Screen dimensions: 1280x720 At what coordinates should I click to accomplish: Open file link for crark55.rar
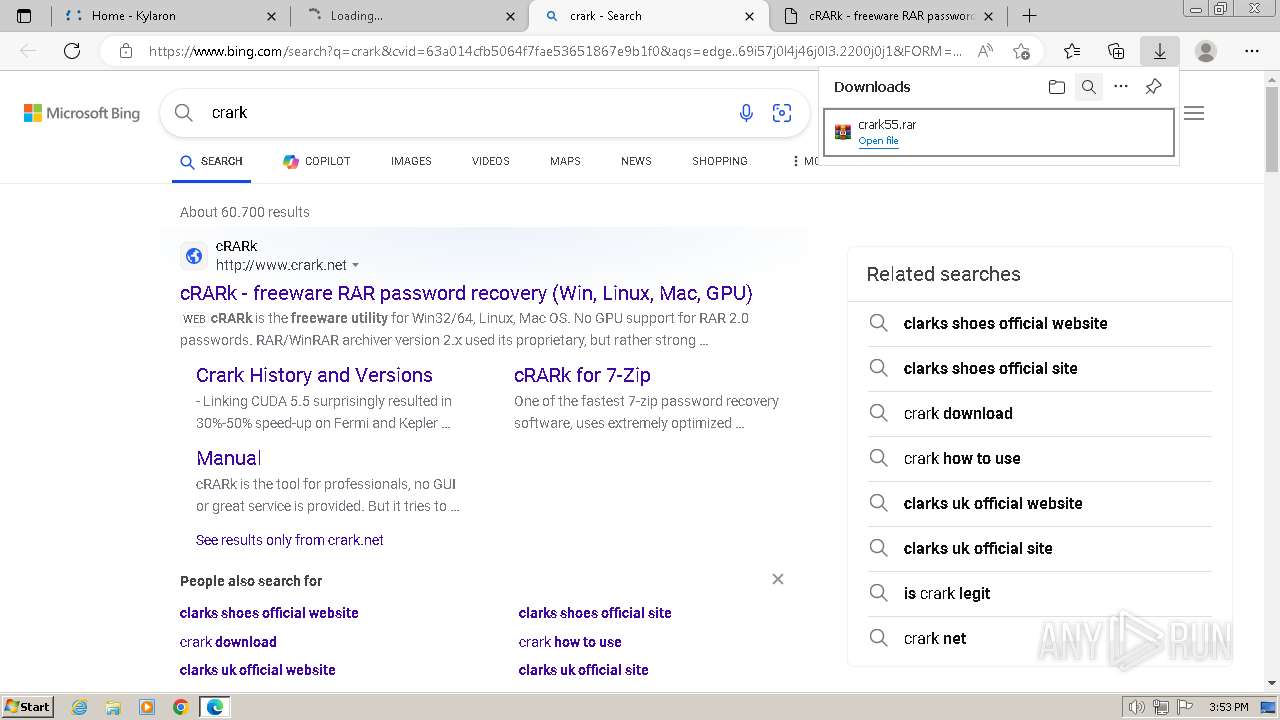pos(878,141)
